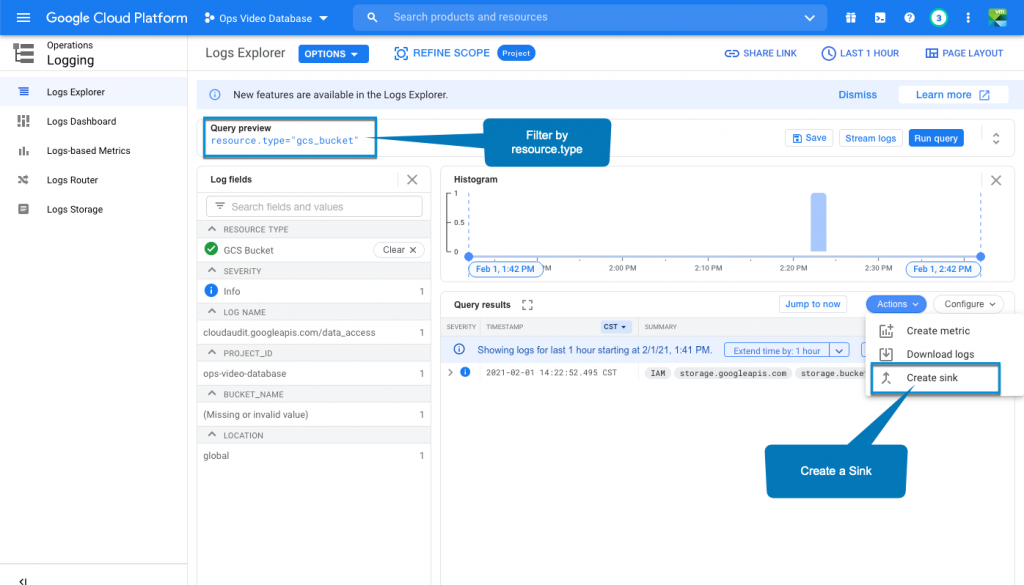Click Stream logs button
Viewport: 1024px width, 585px height.
(871, 138)
